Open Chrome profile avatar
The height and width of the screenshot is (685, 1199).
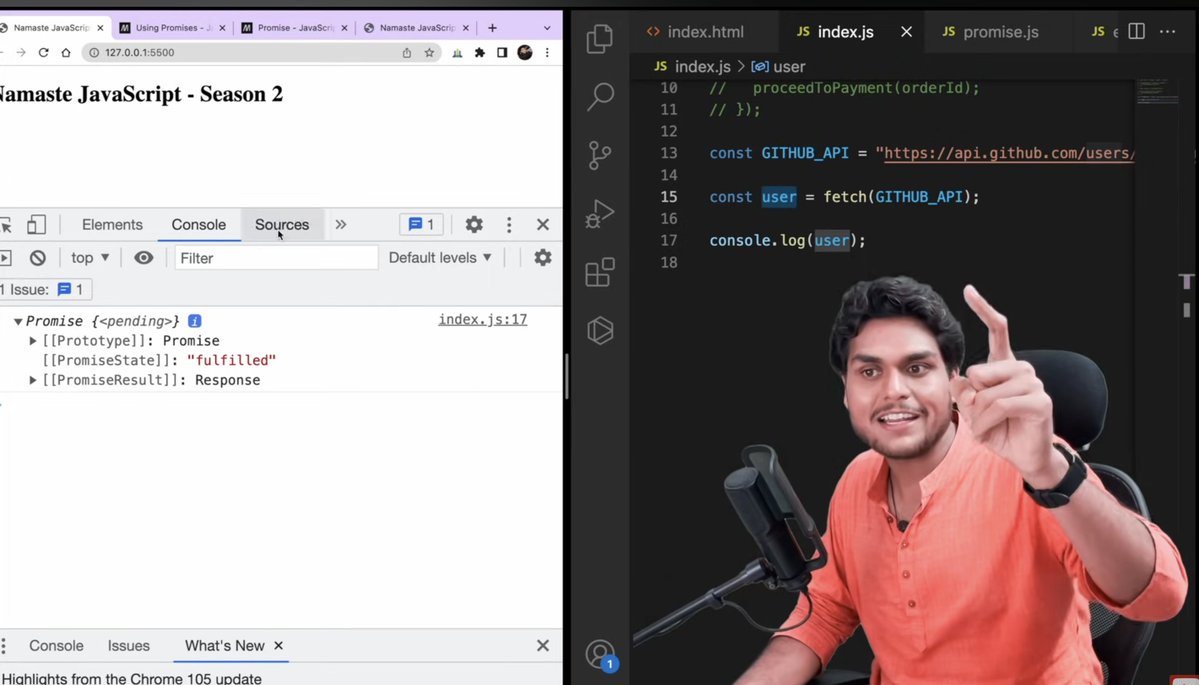point(525,53)
